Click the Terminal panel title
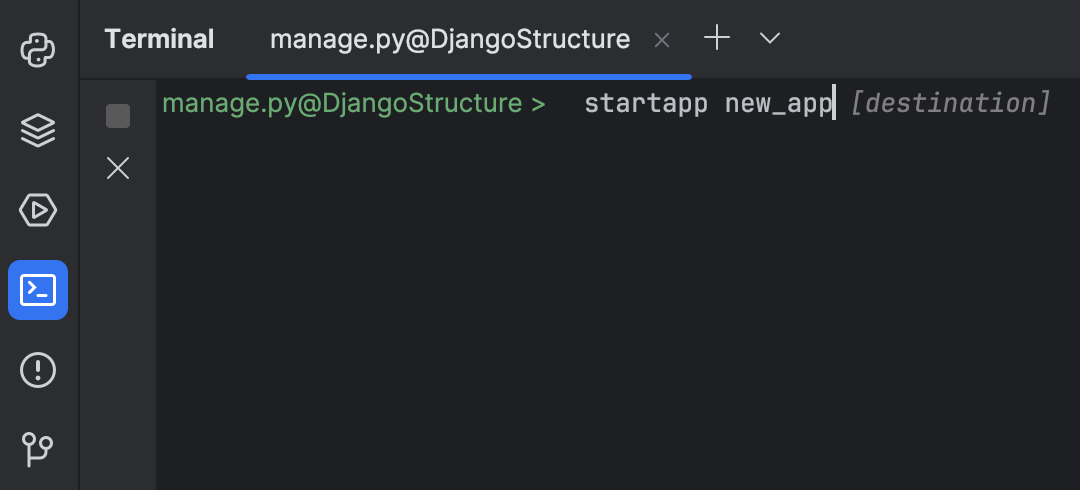Screen dimensions: 1080x490 (x=159, y=40)
